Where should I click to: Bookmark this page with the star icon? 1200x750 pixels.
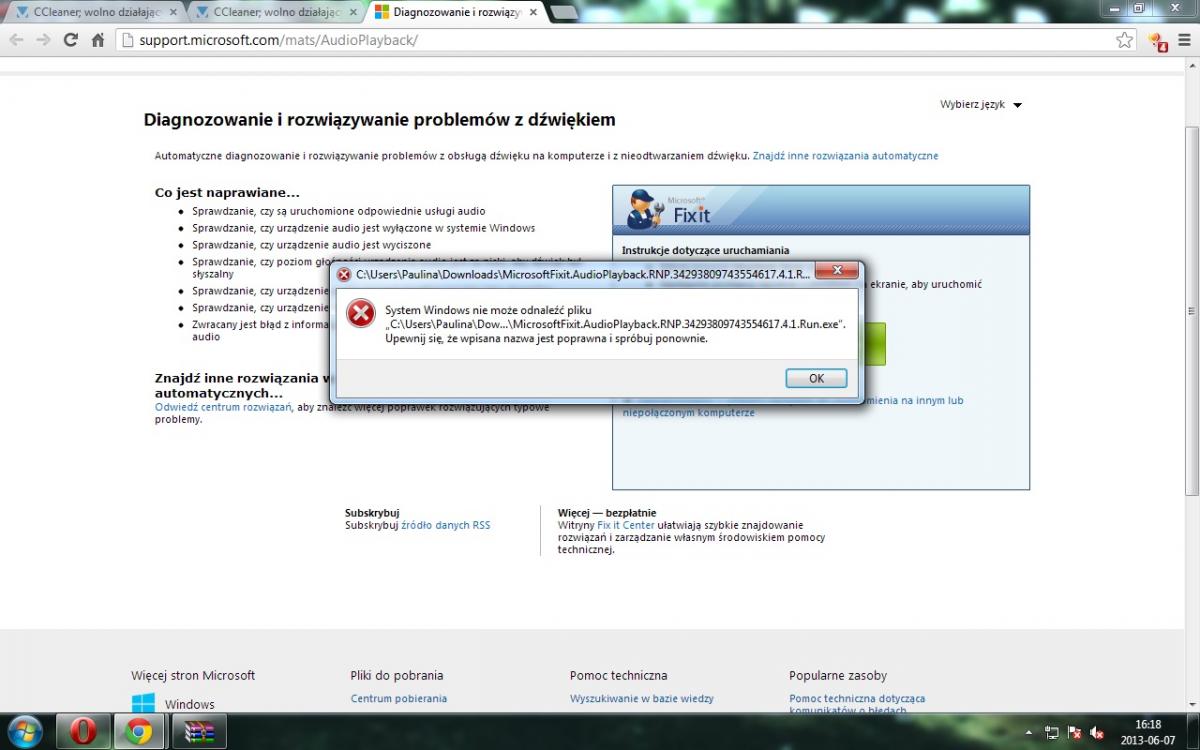click(x=1125, y=40)
